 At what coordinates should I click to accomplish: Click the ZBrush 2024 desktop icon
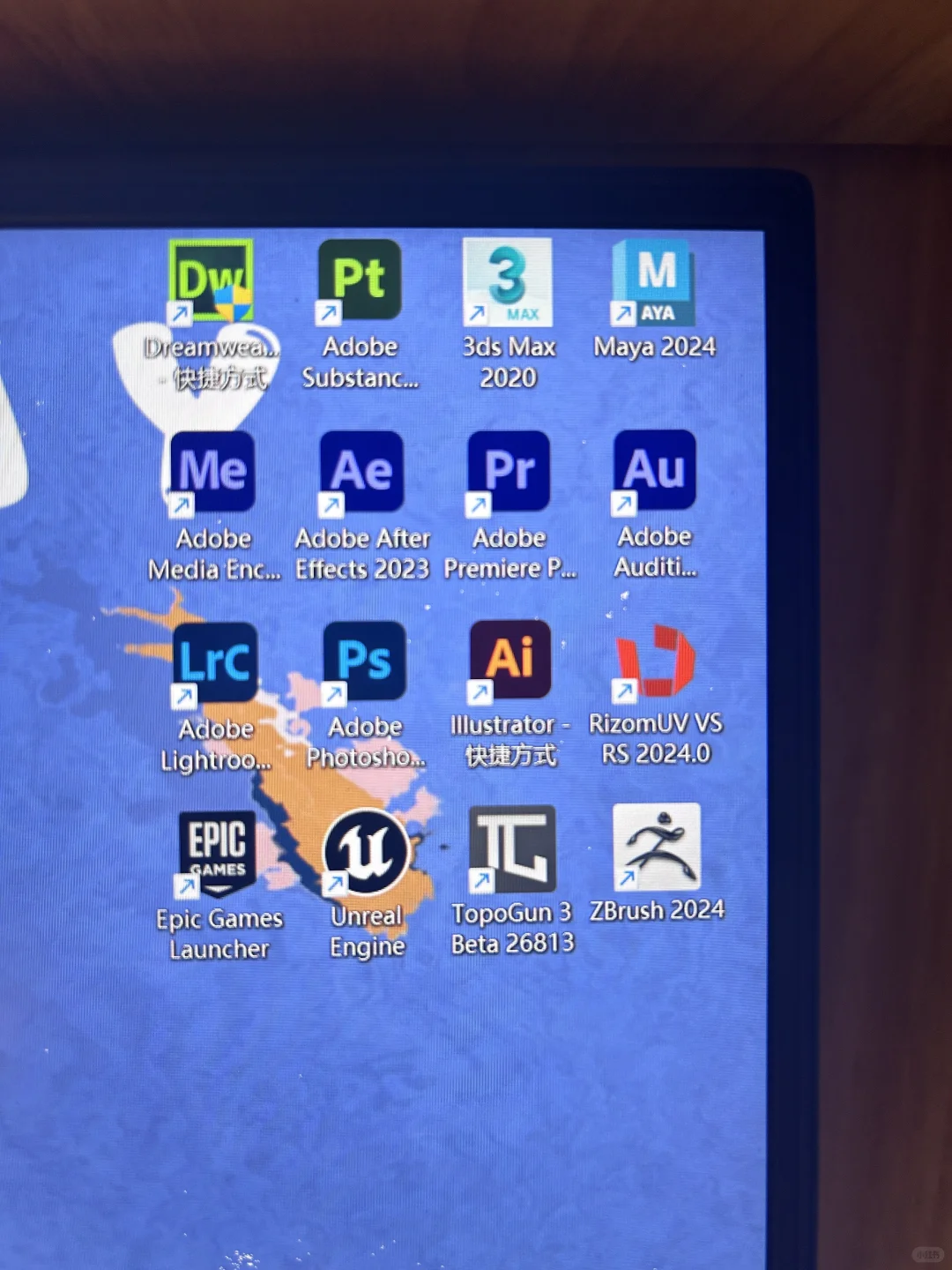tap(658, 846)
